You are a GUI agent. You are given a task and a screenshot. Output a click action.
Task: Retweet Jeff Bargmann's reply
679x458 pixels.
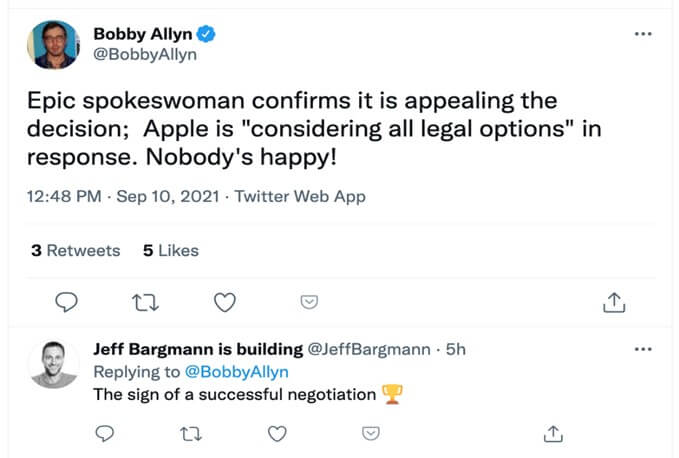[x=191, y=434]
